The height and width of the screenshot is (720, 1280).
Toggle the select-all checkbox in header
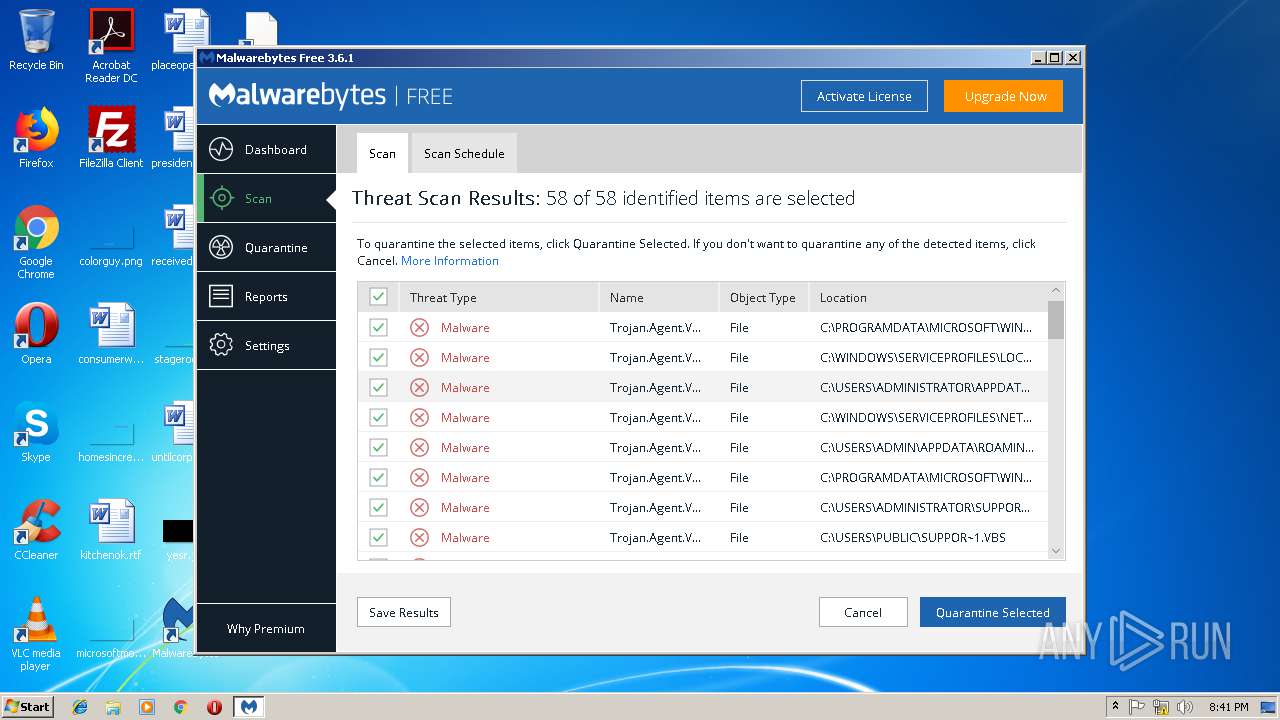click(x=378, y=296)
